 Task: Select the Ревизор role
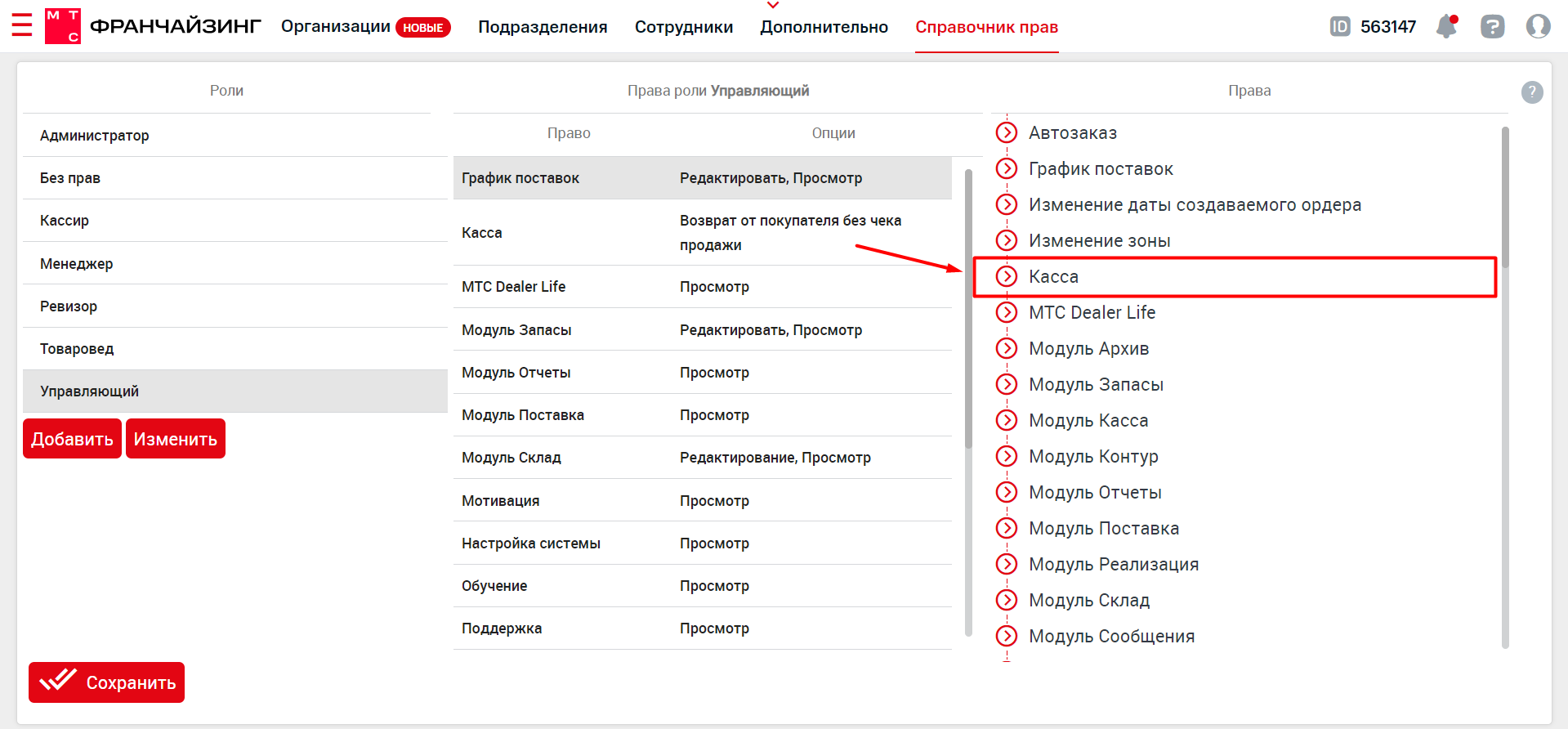(235, 306)
